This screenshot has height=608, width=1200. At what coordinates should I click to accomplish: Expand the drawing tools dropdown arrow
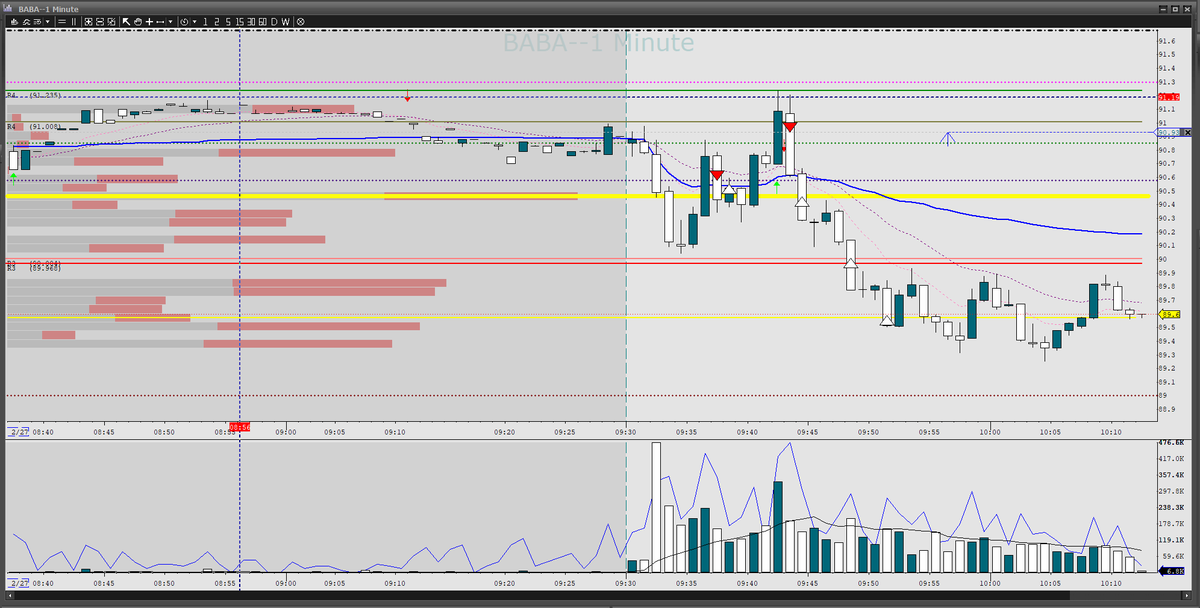click(170, 21)
